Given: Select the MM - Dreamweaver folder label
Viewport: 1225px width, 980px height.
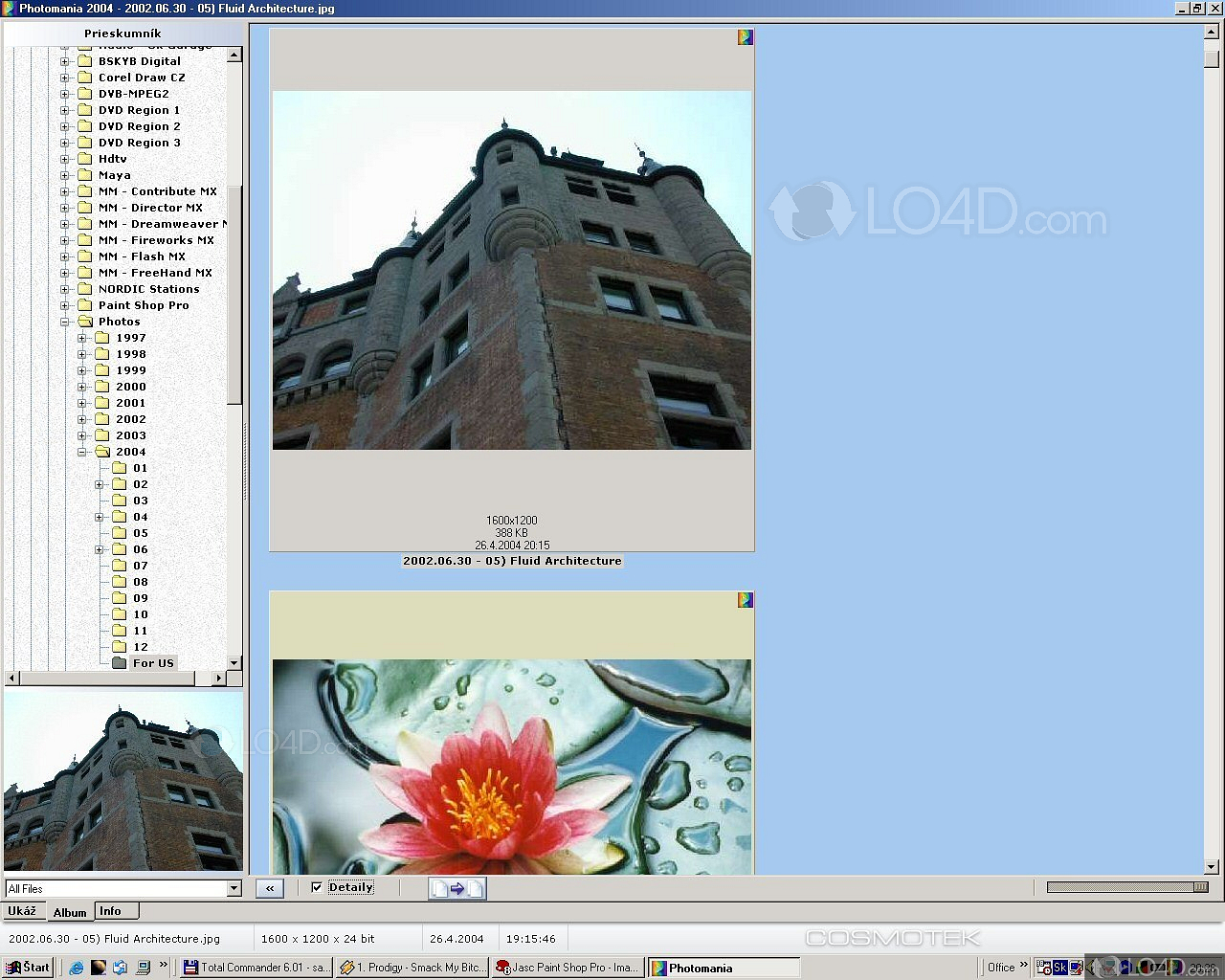Looking at the screenshot, I should coord(161,224).
